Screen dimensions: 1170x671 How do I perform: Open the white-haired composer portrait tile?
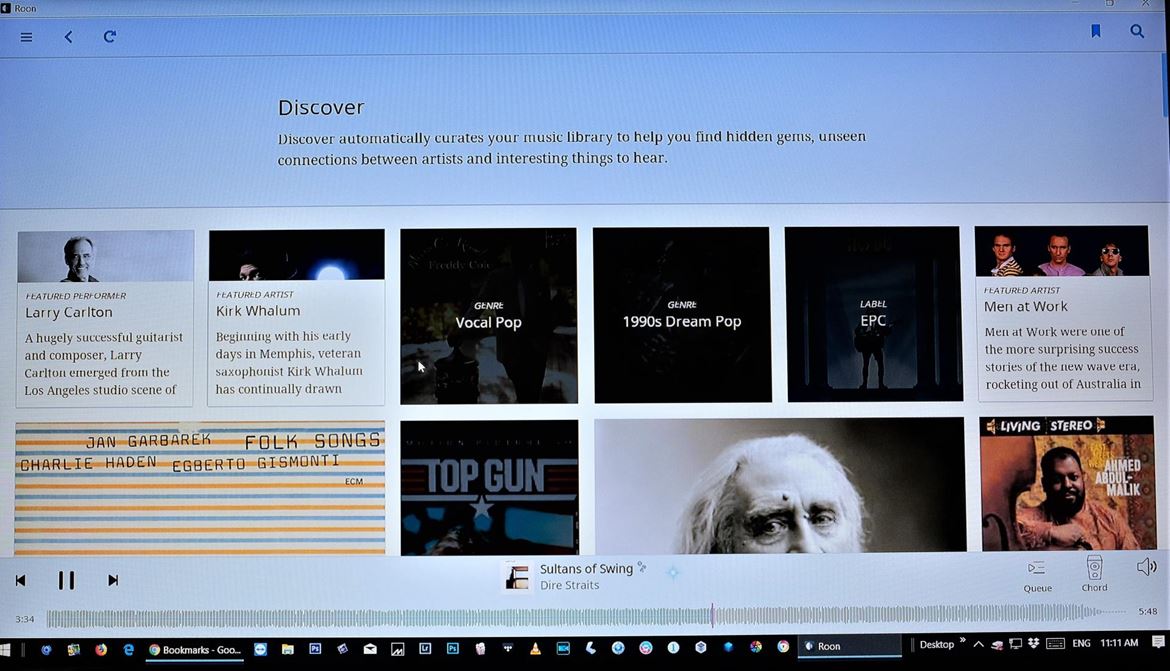coord(780,485)
